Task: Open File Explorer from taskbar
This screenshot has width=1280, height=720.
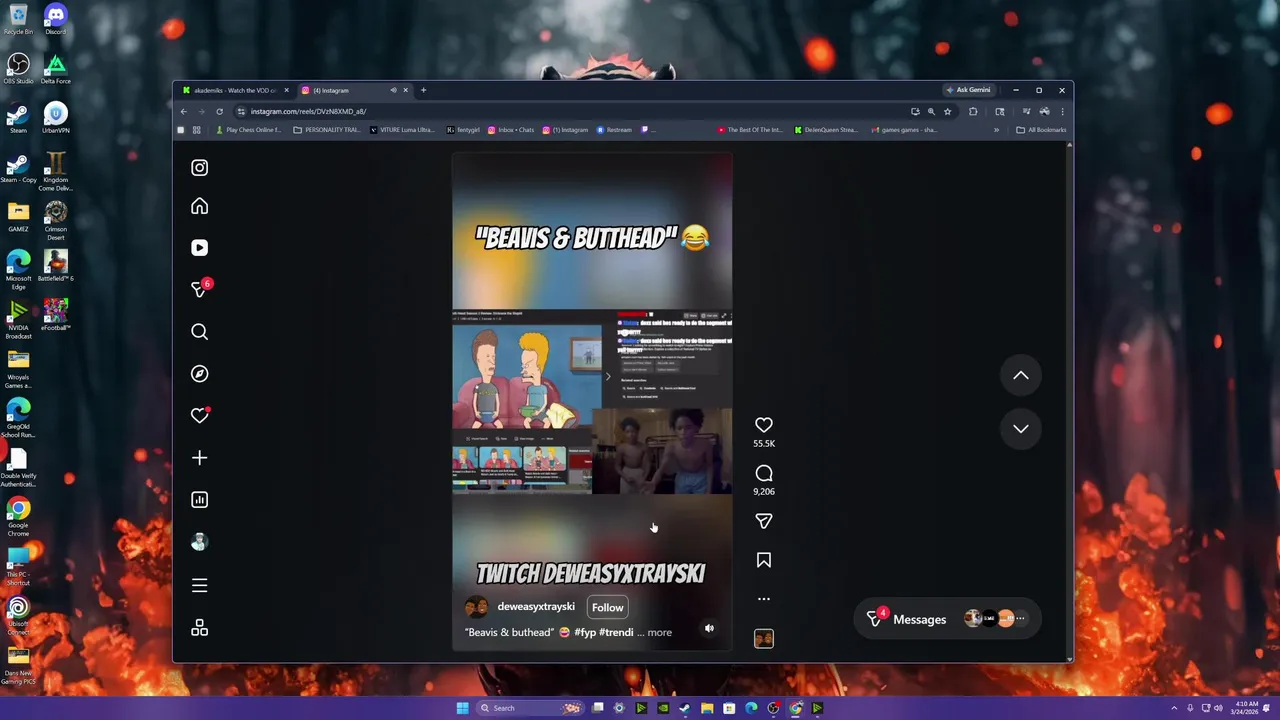Action: pyautogui.click(x=707, y=708)
